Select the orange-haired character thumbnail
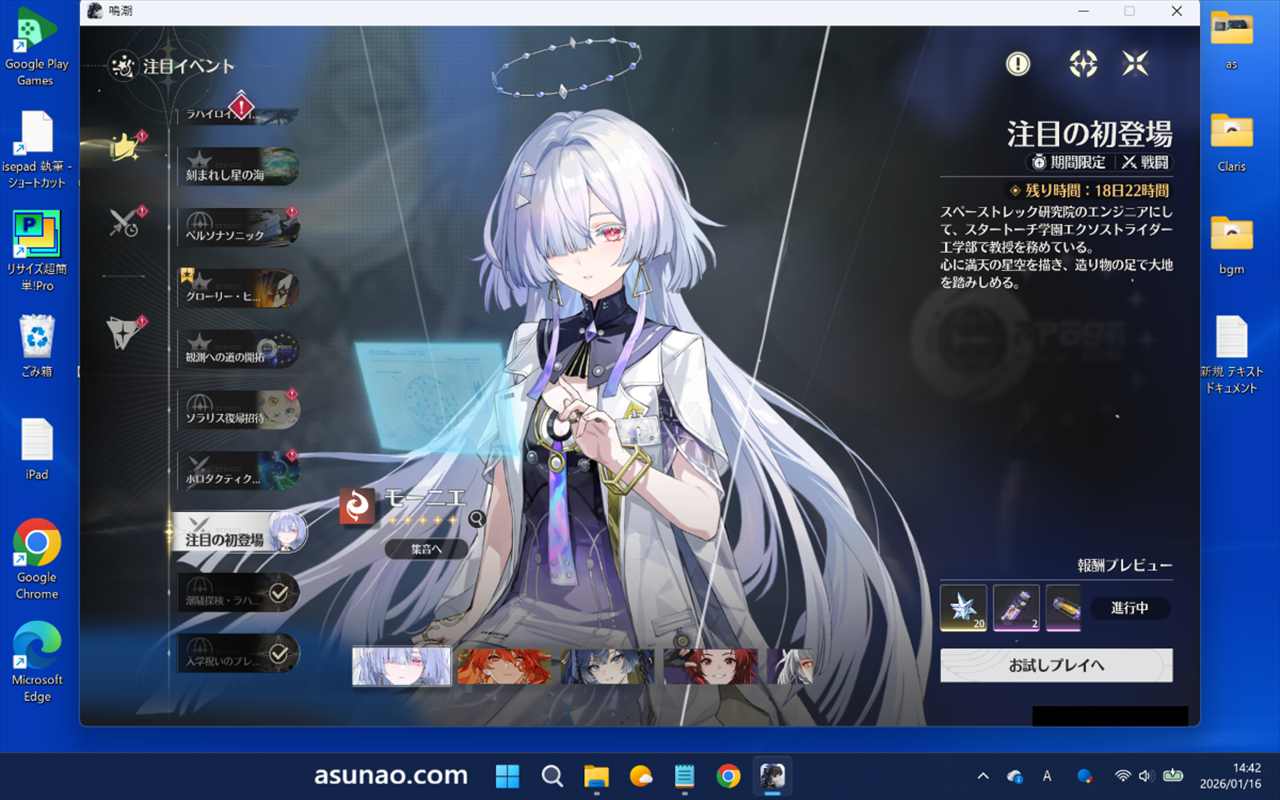 pos(504,667)
